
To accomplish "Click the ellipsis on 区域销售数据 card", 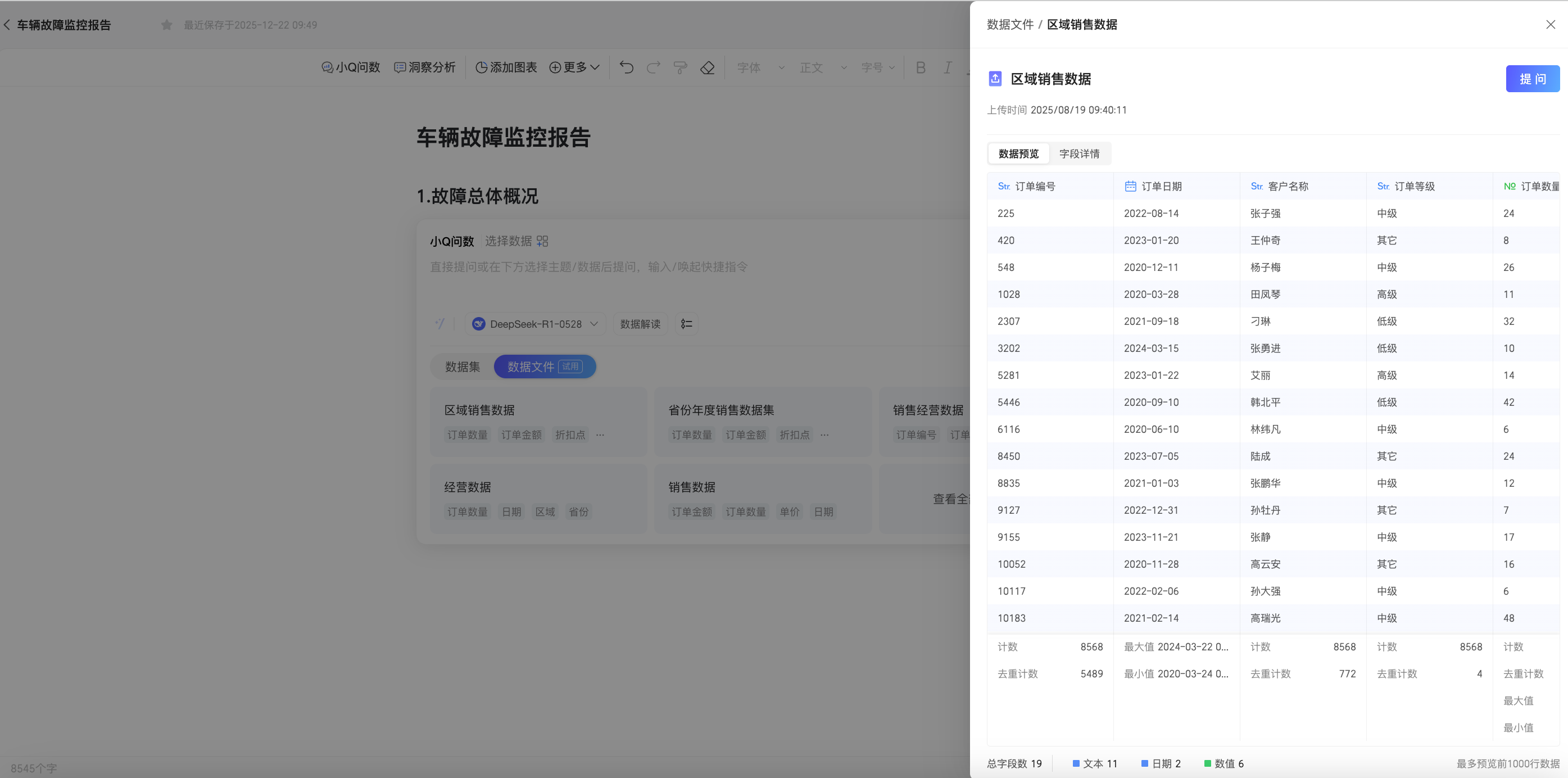I will 600,435.
